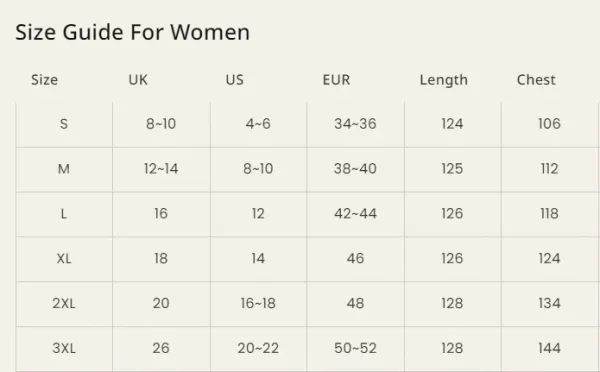The height and width of the screenshot is (372, 600).
Task: Click the EUR column header
Action: pos(336,80)
